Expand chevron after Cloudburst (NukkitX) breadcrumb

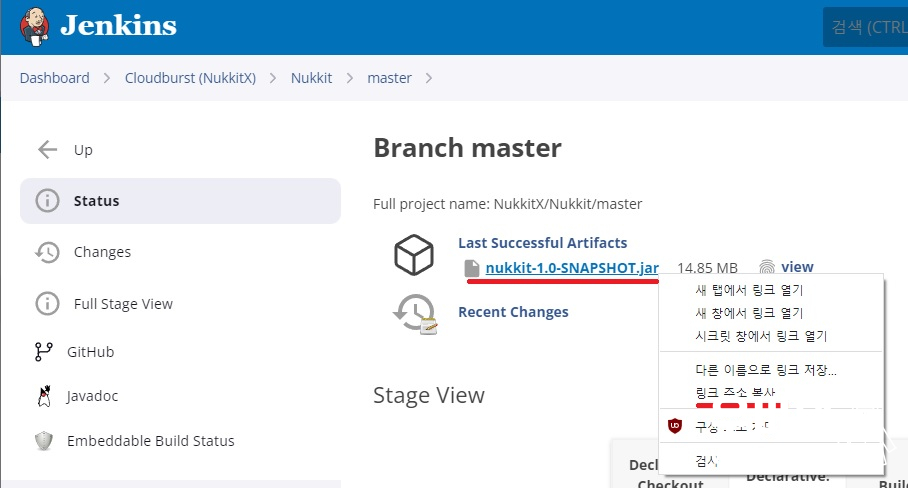tap(273, 78)
